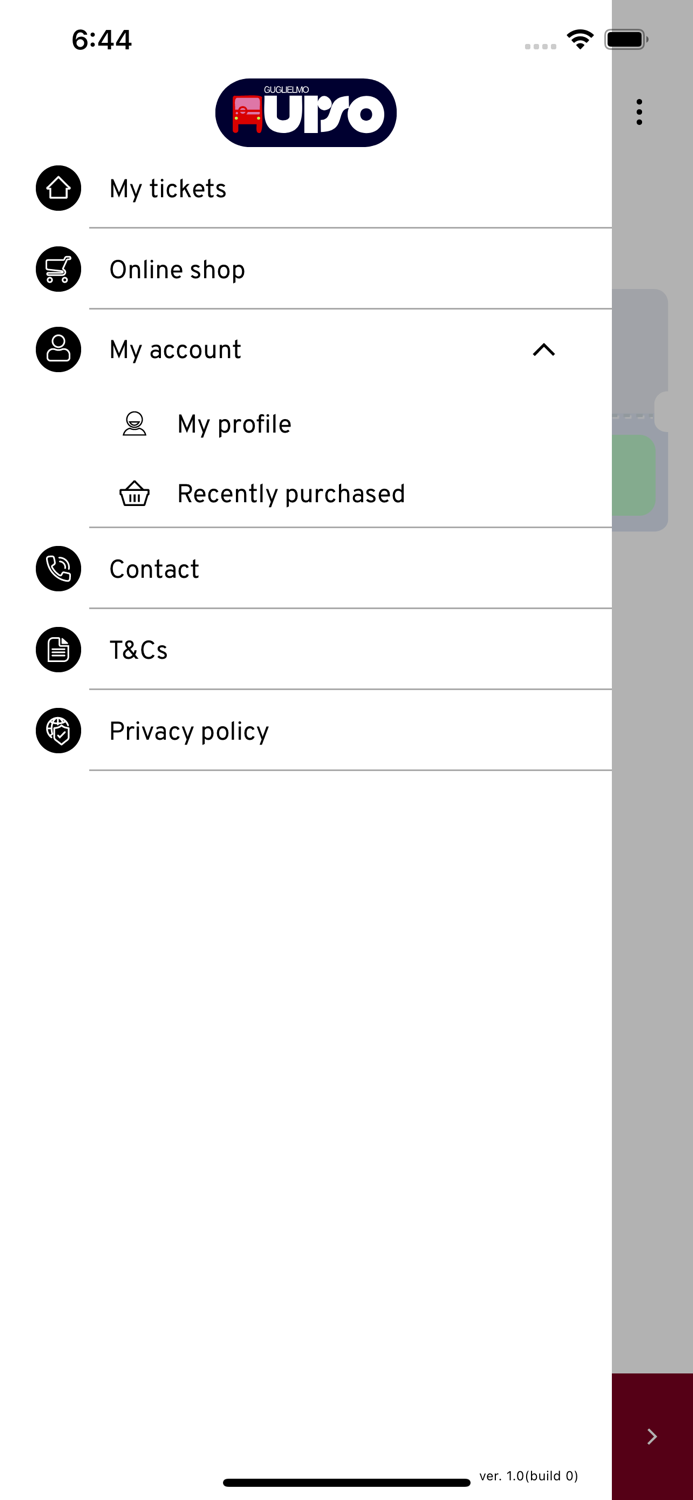Tap the phone icon for Contact
The image size is (693, 1500).
click(58, 569)
